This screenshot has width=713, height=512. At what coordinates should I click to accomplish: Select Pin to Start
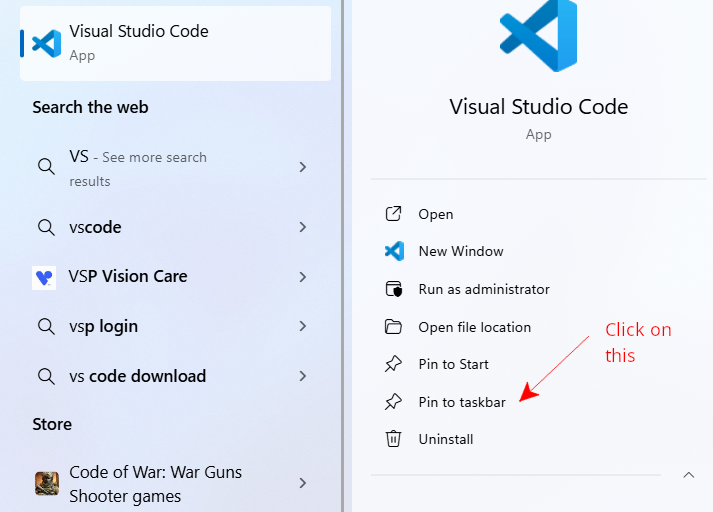(x=454, y=364)
